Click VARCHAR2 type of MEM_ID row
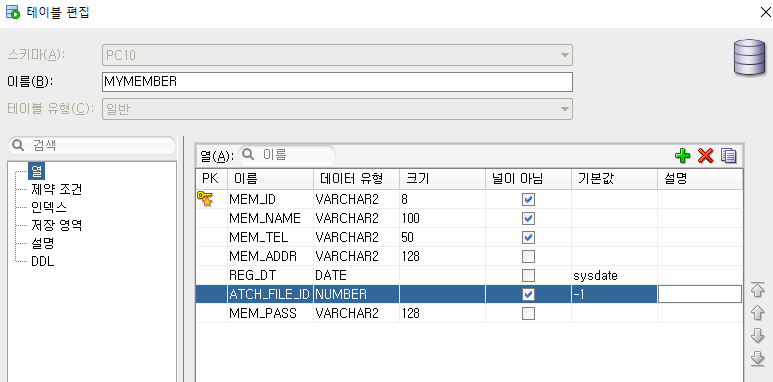The width and height of the screenshot is (773, 382). click(356, 200)
